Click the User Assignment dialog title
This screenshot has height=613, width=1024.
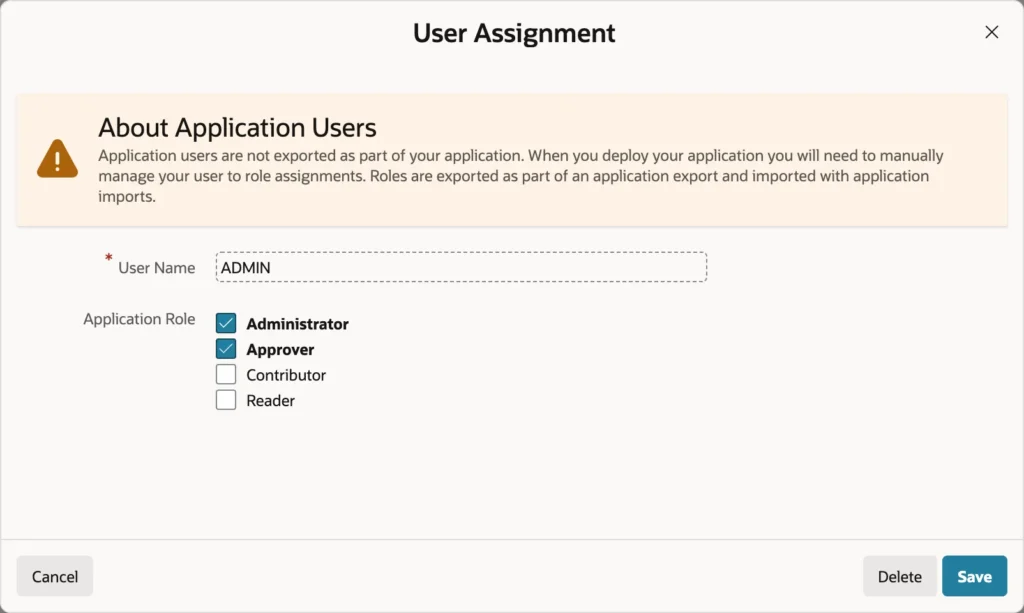pyautogui.click(x=514, y=33)
